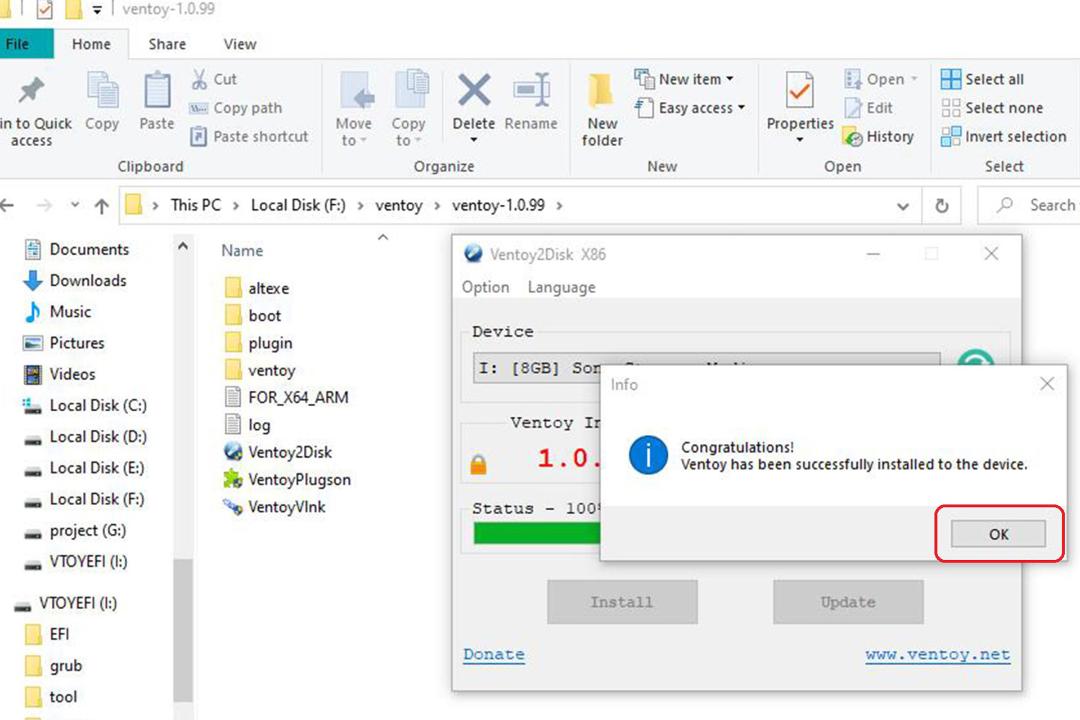Confirm the Info dialog with OK
Image resolution: width=1080 pixels, height=720 pixels.
click(x=998, y=534)
